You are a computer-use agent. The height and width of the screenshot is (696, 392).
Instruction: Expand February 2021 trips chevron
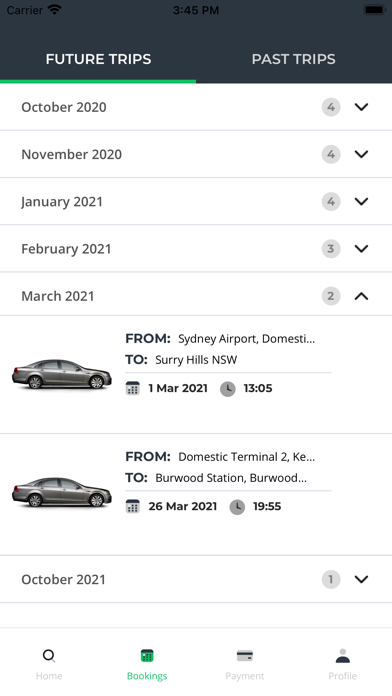362,249
